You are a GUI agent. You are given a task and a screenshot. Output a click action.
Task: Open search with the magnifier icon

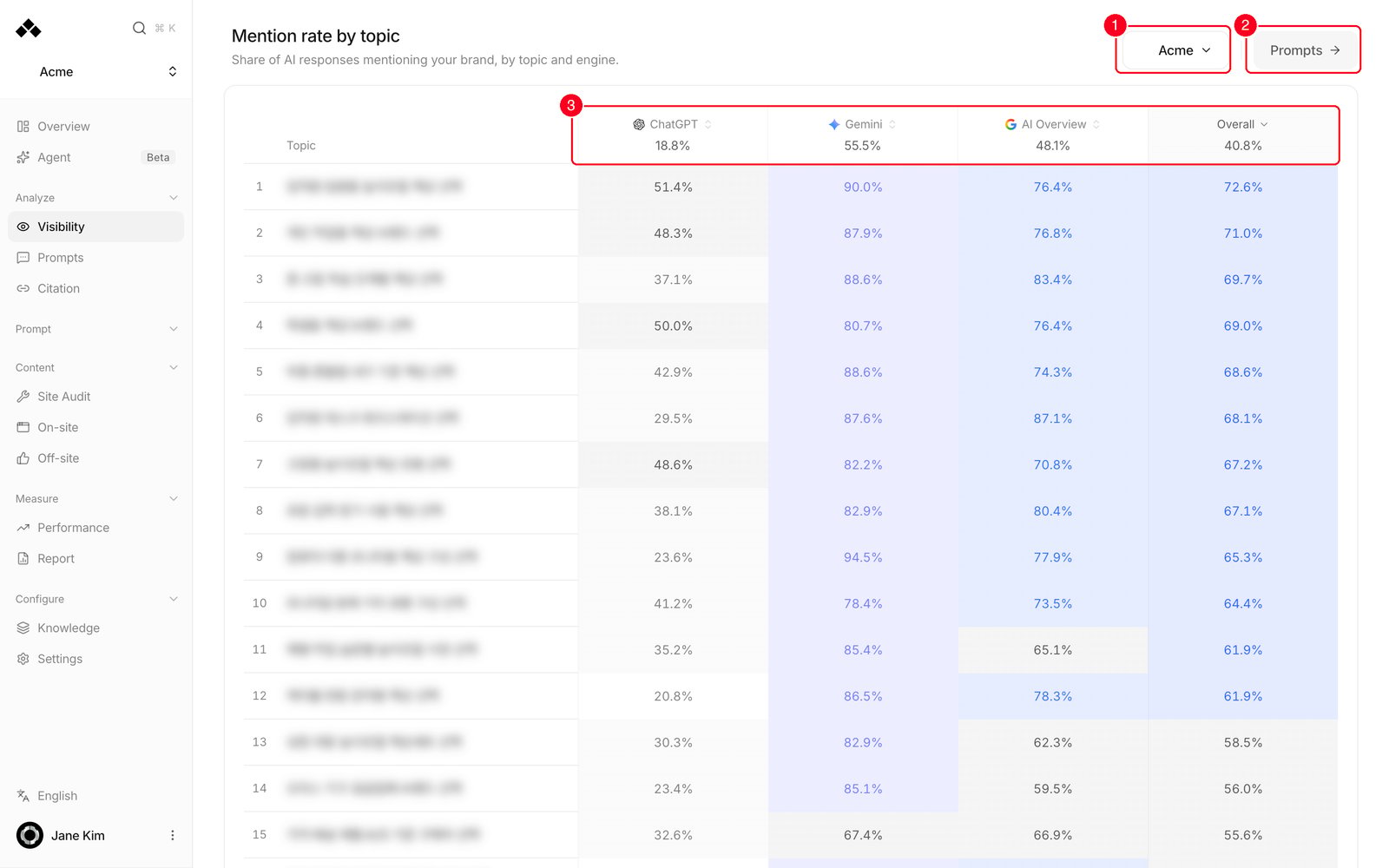[139, 28]
